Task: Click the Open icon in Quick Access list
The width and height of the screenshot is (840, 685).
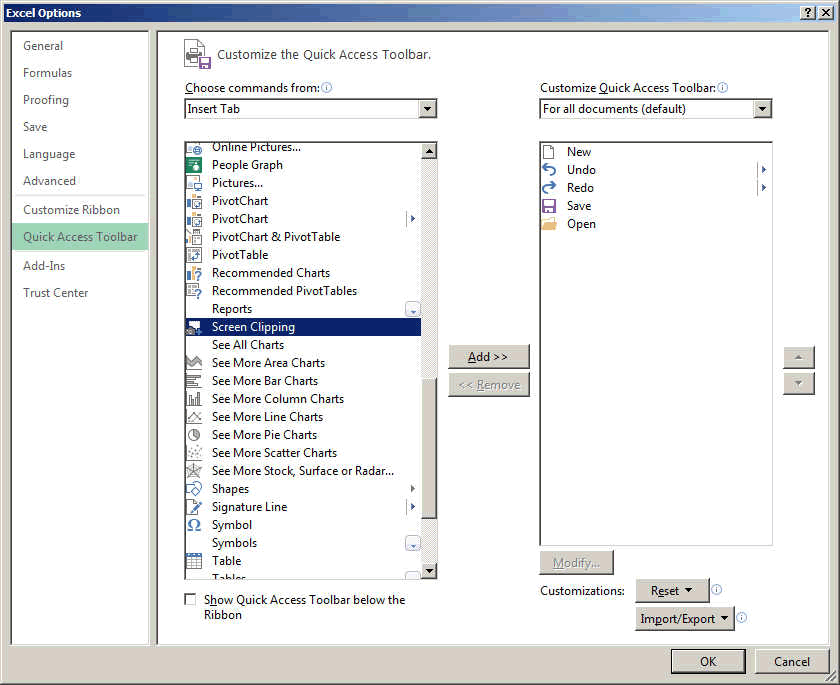Action: coord(551,224)
